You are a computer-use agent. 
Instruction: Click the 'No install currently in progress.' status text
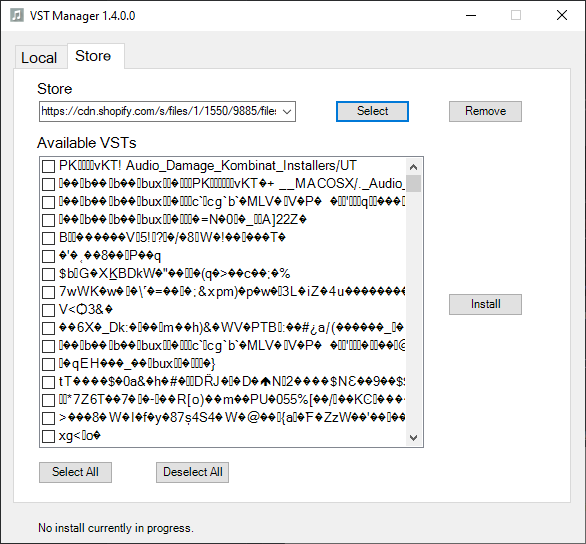116,528
